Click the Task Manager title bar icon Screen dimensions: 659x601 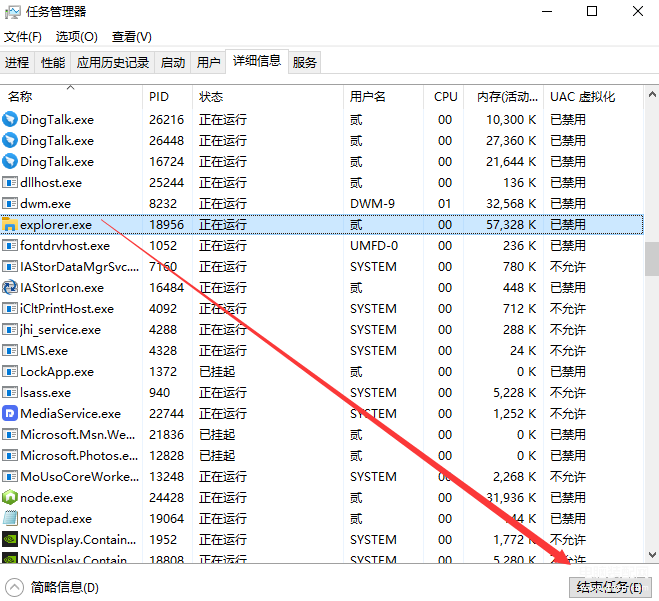click(x=12, y=12)
